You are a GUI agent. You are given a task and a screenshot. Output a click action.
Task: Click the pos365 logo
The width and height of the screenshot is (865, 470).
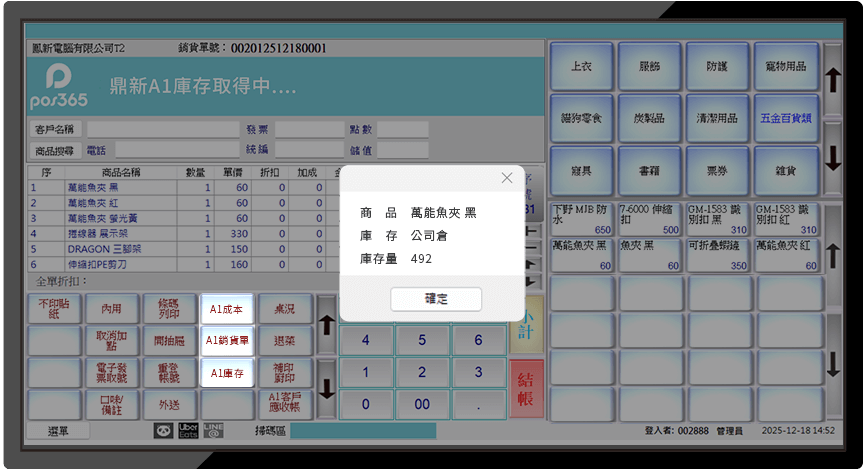[59, 86]
